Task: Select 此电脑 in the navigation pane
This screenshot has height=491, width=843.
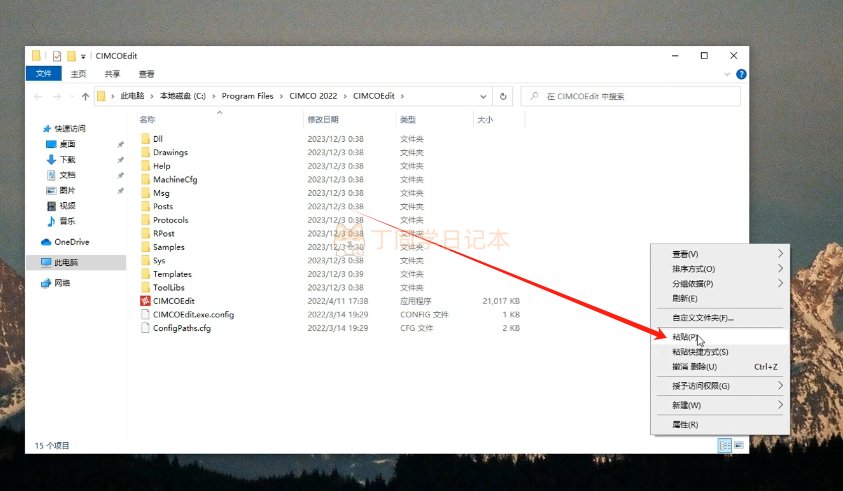Action: [66, 262]
